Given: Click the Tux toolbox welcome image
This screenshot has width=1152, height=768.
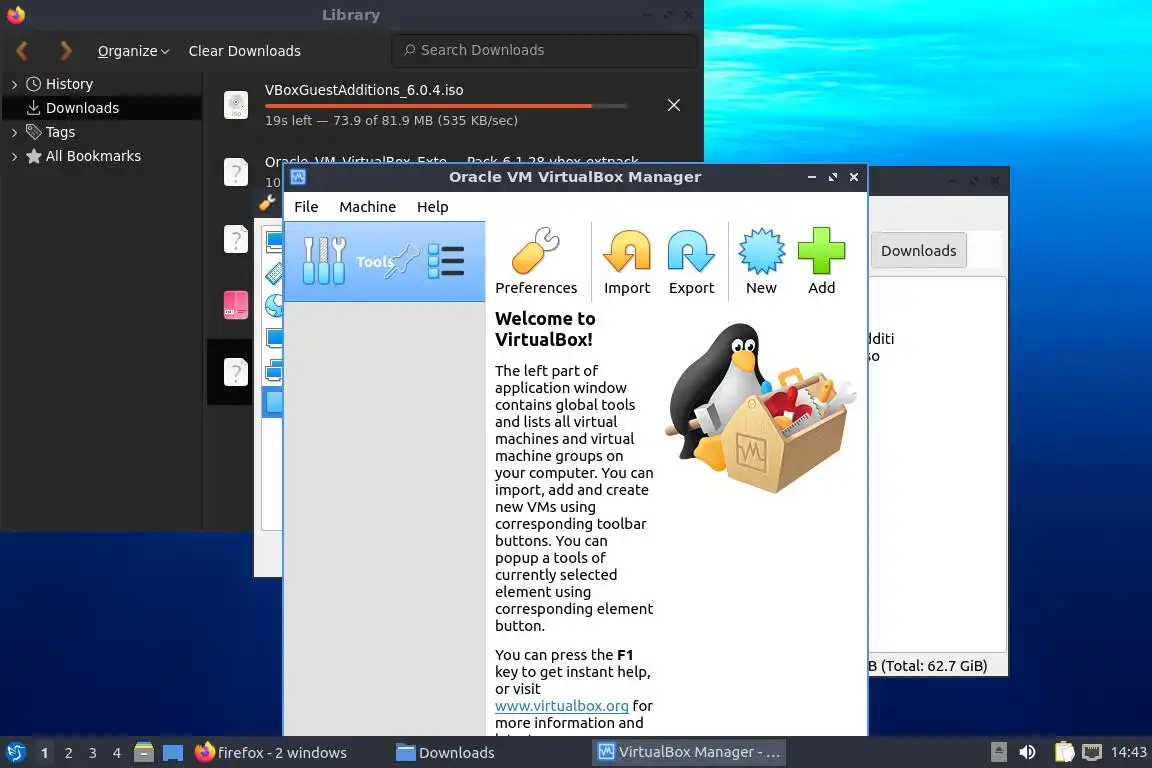Looking at the screenshot, I should [760, 409].
